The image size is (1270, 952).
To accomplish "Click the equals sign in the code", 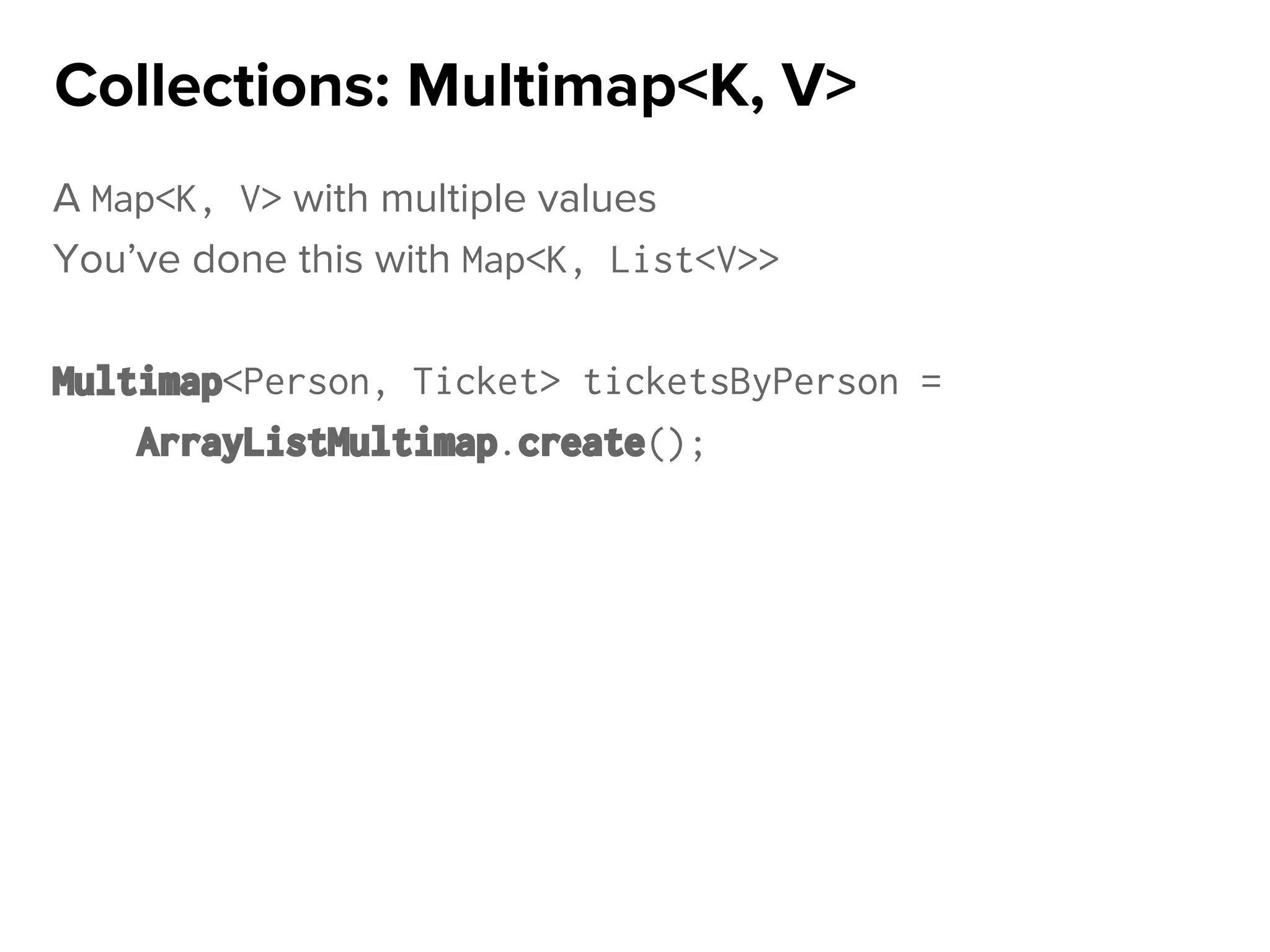I will [x=931, y=382].
